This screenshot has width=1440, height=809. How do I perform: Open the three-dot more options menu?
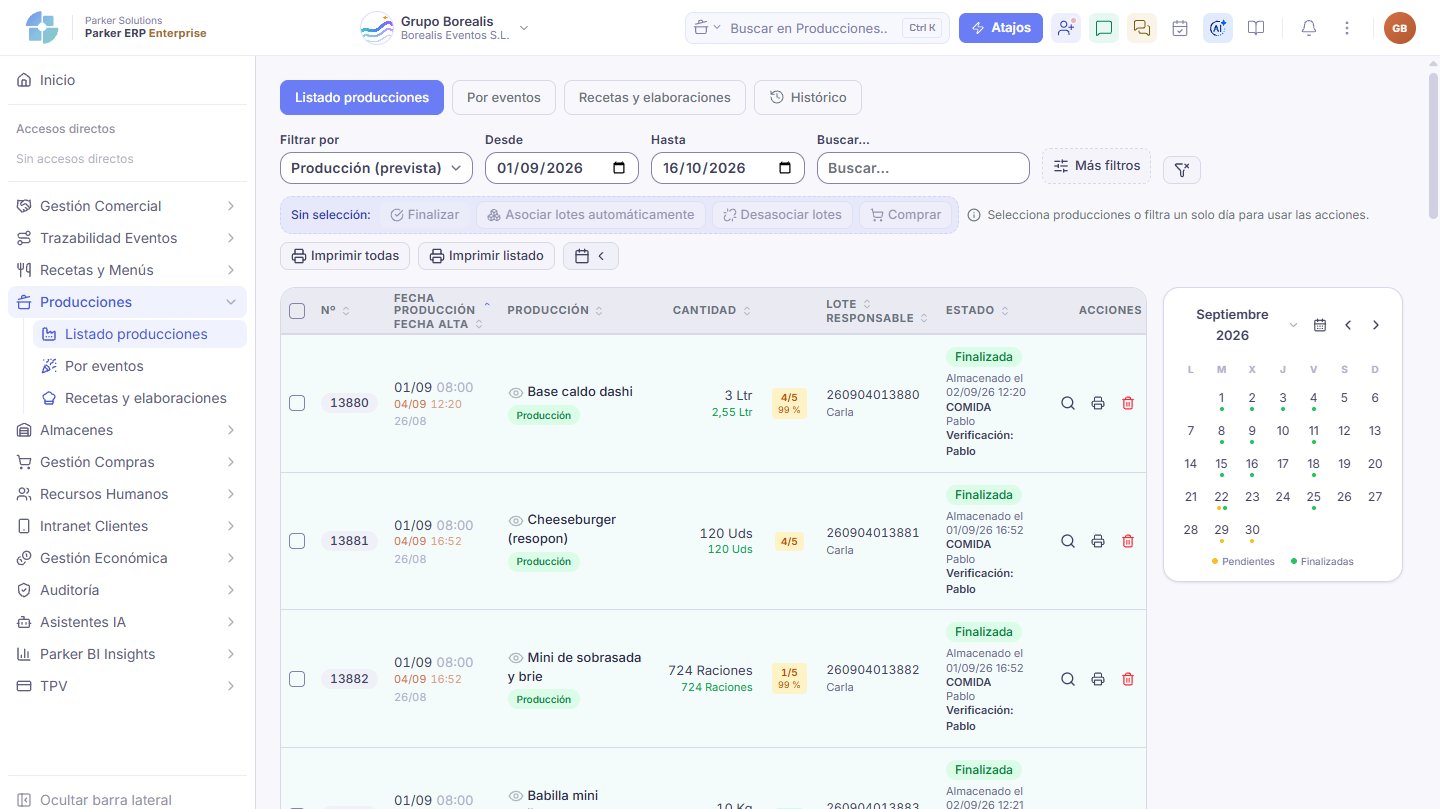coord(1347,28)
